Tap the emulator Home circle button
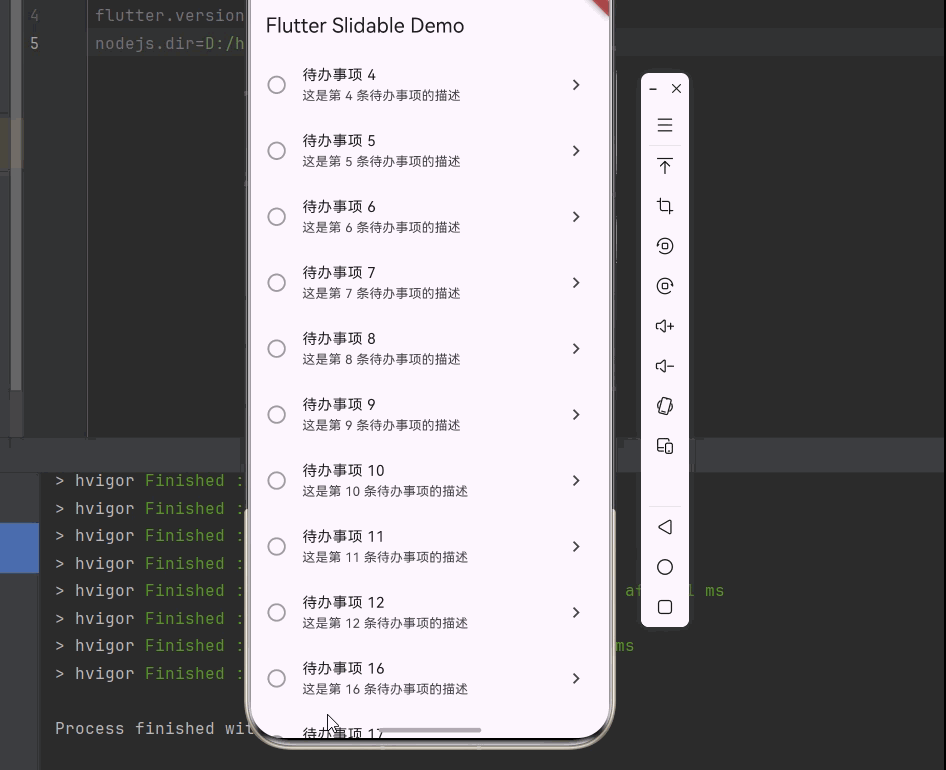Image resolution: width=946 pixels, height=770 pixels. [x=665, y=567]
